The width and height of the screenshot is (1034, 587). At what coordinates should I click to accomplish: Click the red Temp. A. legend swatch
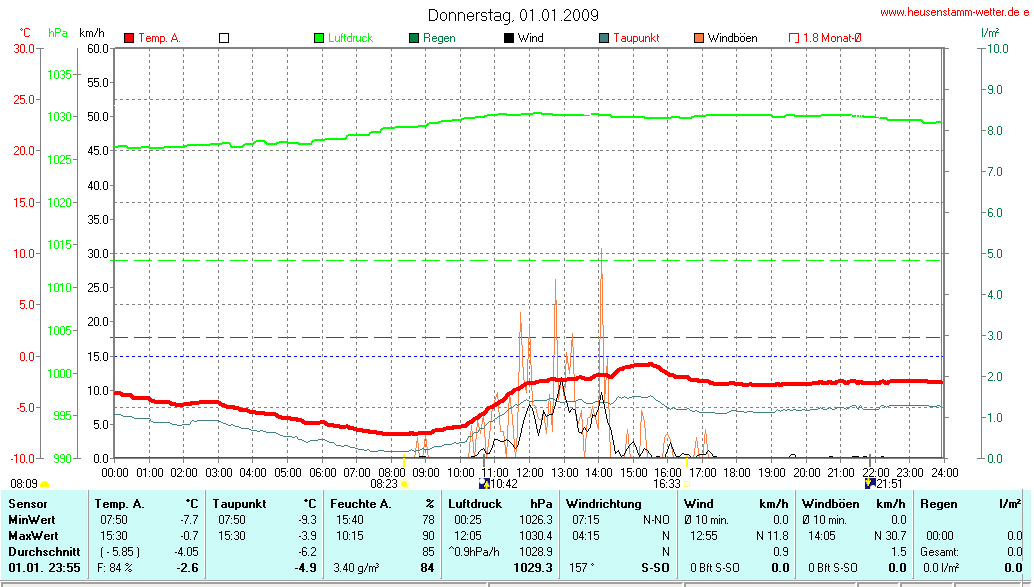click(x=129, y=38)
